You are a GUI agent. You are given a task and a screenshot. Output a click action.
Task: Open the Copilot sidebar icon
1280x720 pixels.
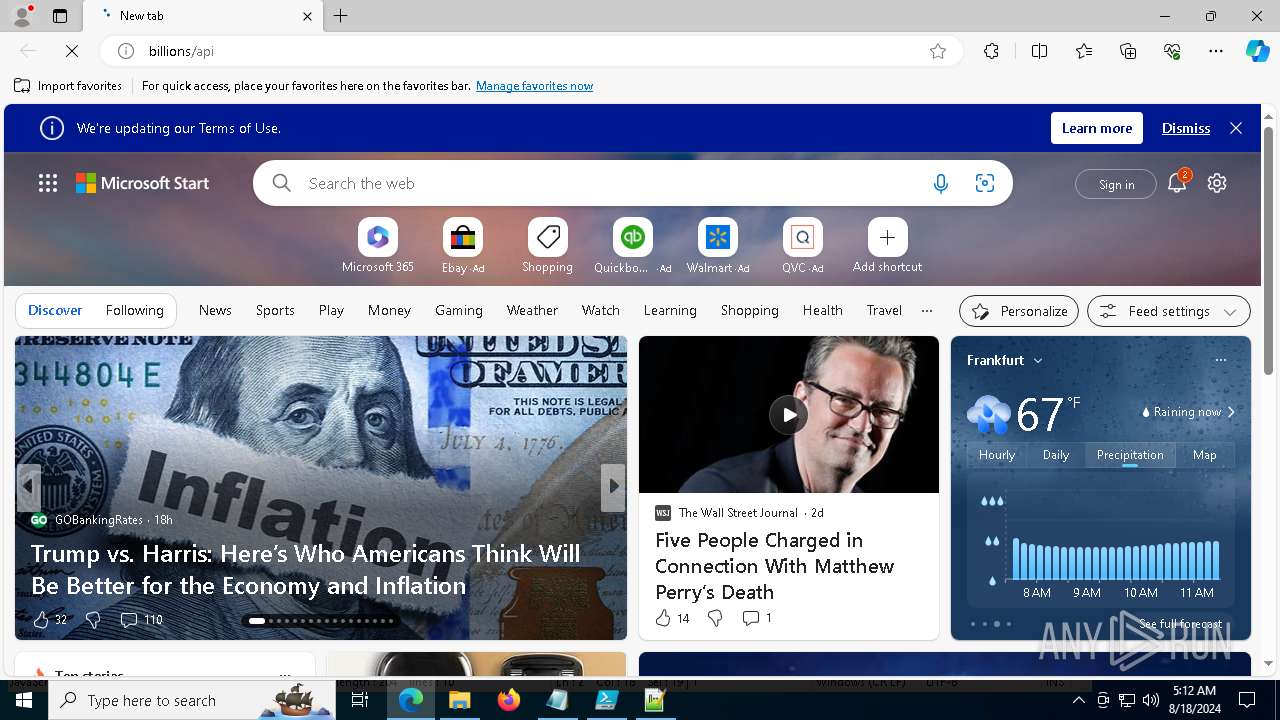pos(1258,51)
